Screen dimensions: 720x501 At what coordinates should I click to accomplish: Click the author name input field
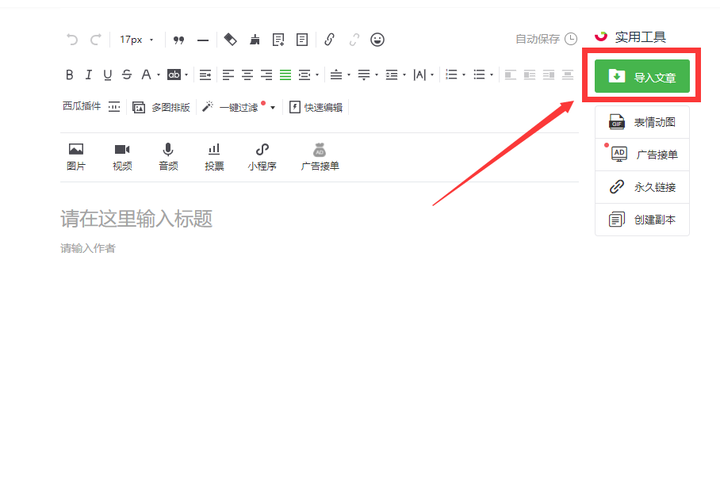(319, 248)
